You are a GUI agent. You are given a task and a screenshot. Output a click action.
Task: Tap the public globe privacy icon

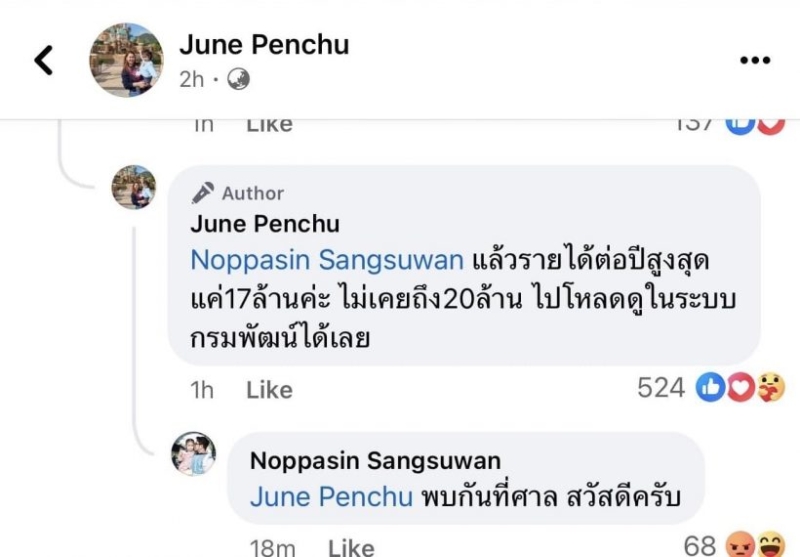238,79
